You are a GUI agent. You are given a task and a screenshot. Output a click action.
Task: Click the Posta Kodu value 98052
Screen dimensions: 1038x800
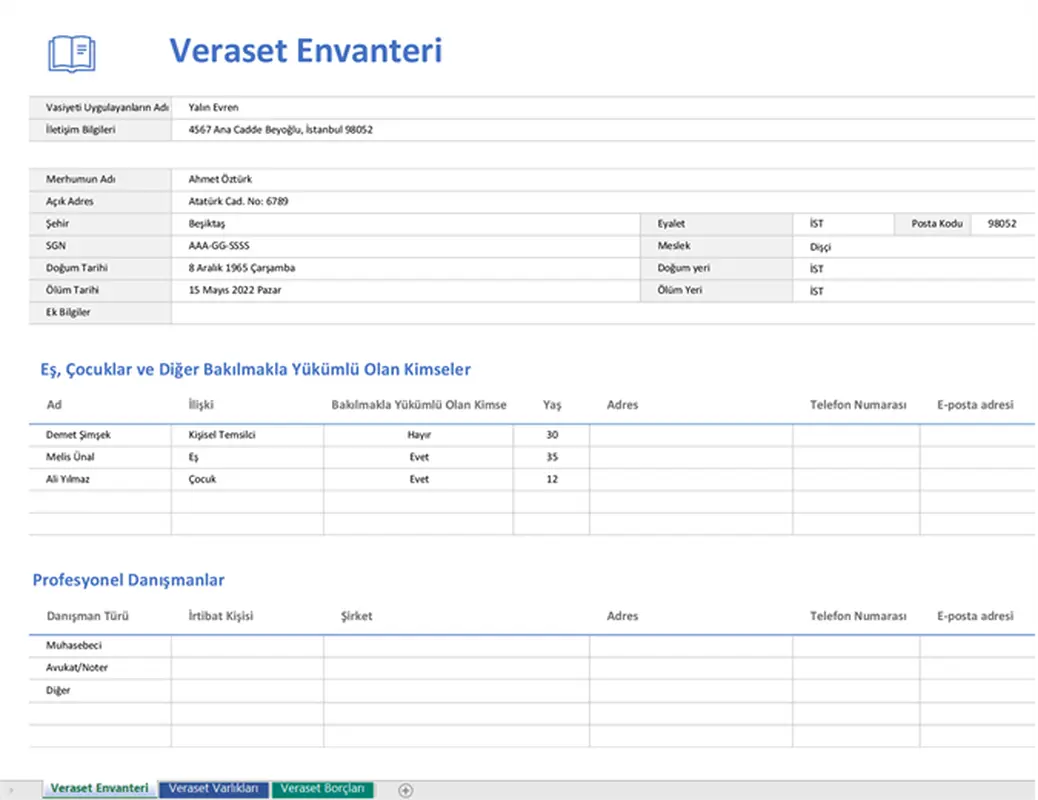(1003, 223)
